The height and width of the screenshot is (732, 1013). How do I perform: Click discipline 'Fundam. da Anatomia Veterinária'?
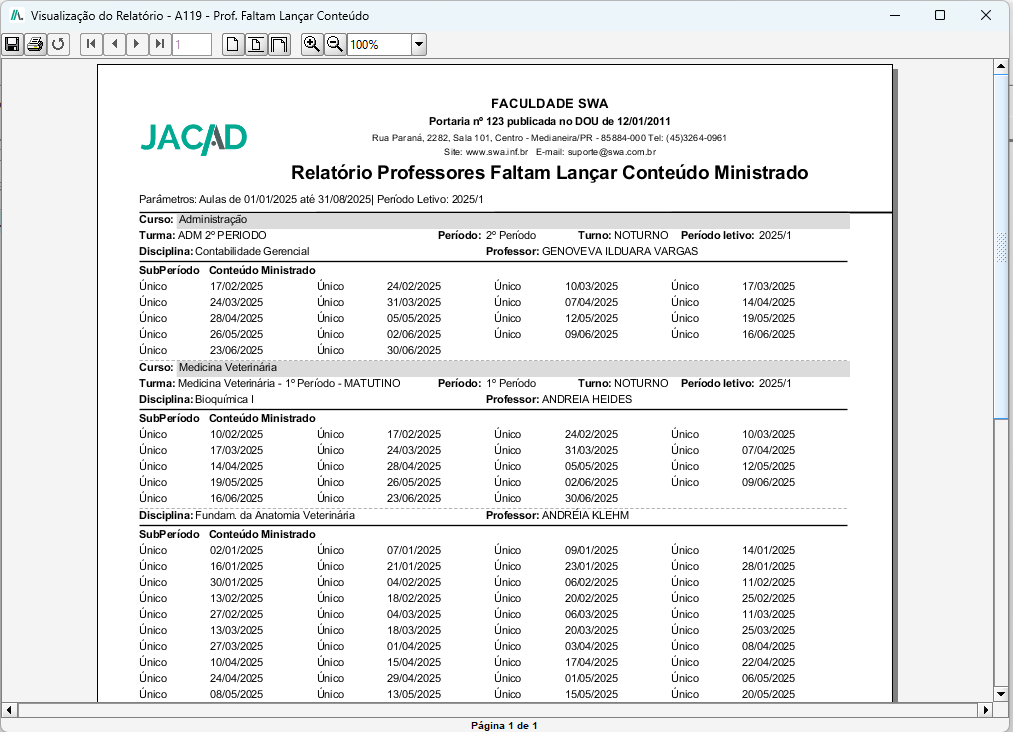(275, 516)
